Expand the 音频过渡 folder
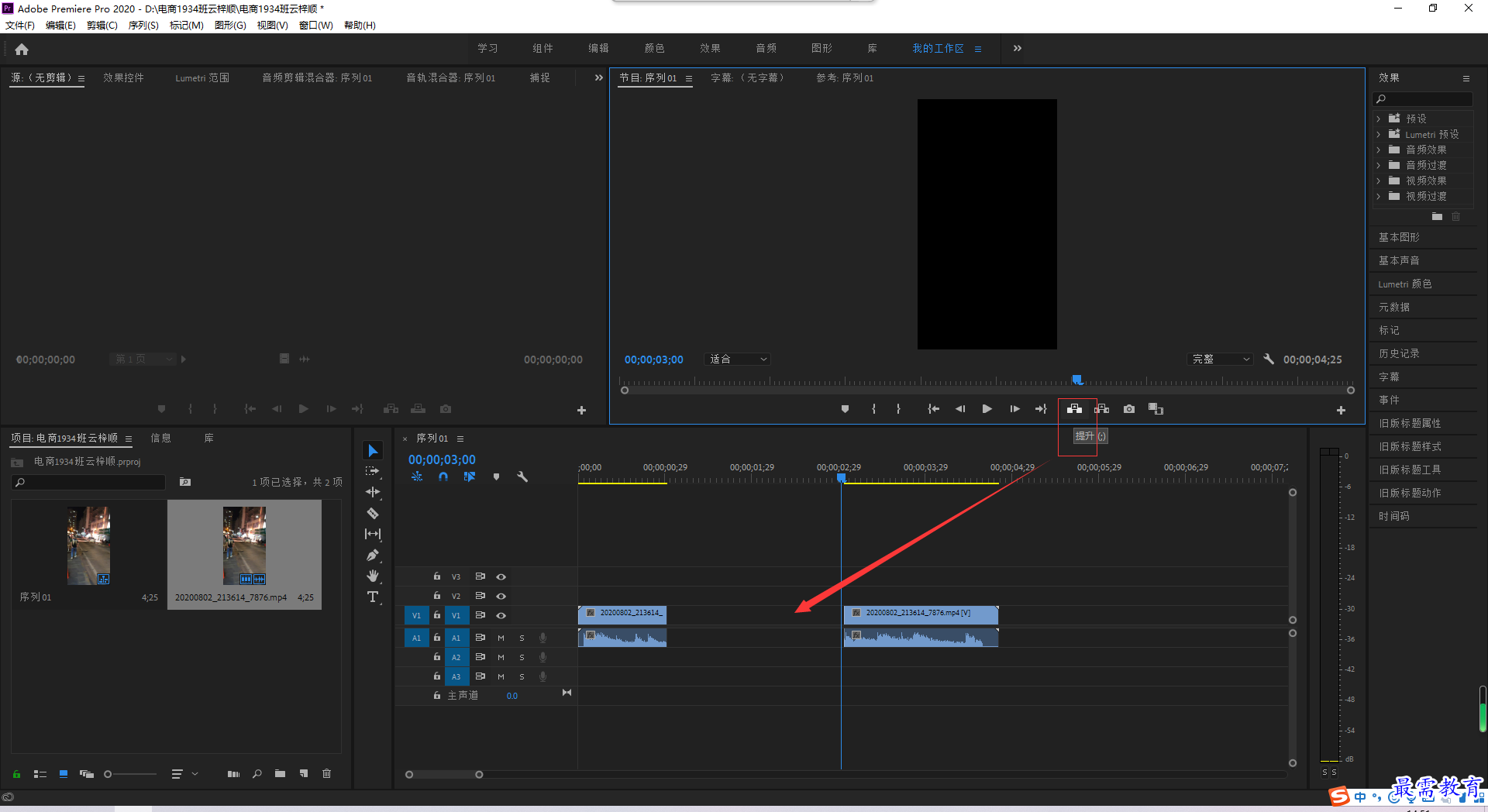 pos(1378,165)
